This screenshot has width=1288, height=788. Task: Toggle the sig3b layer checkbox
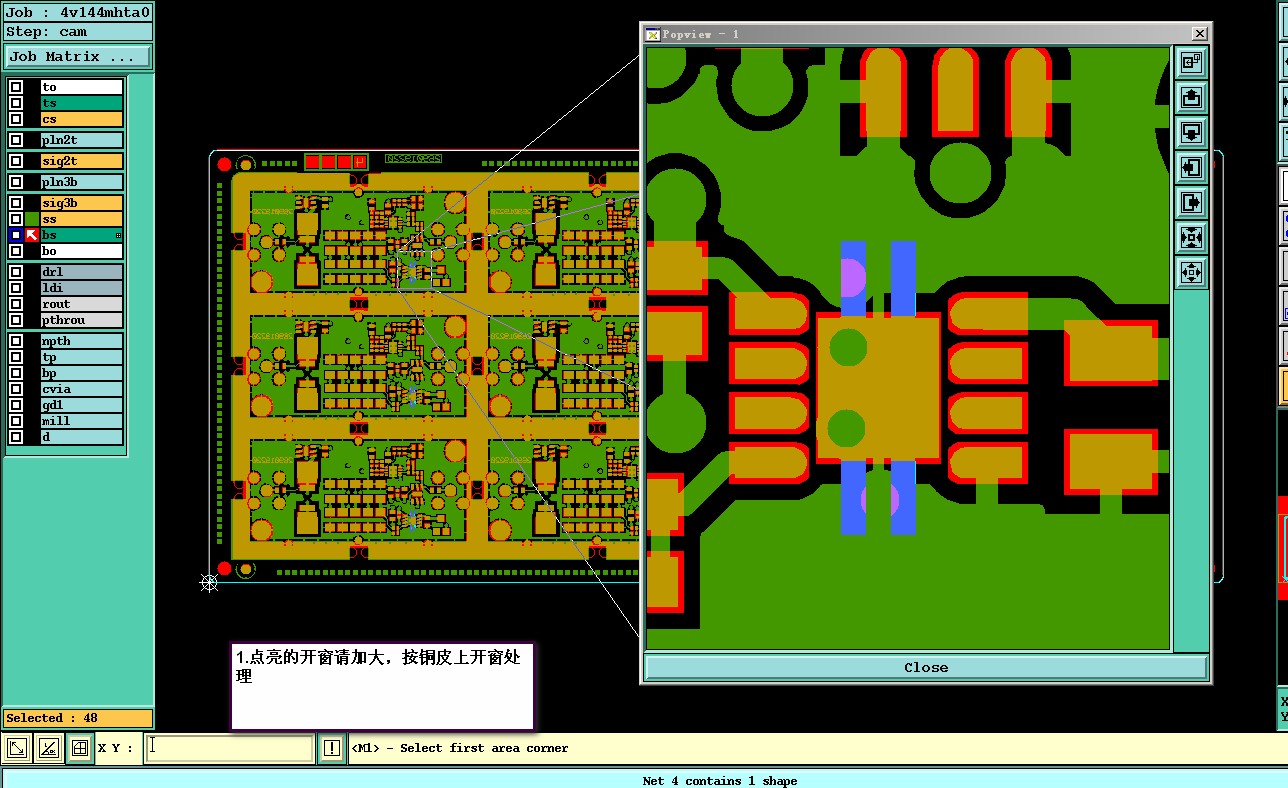pyautogui.click(x=16, y=203)
